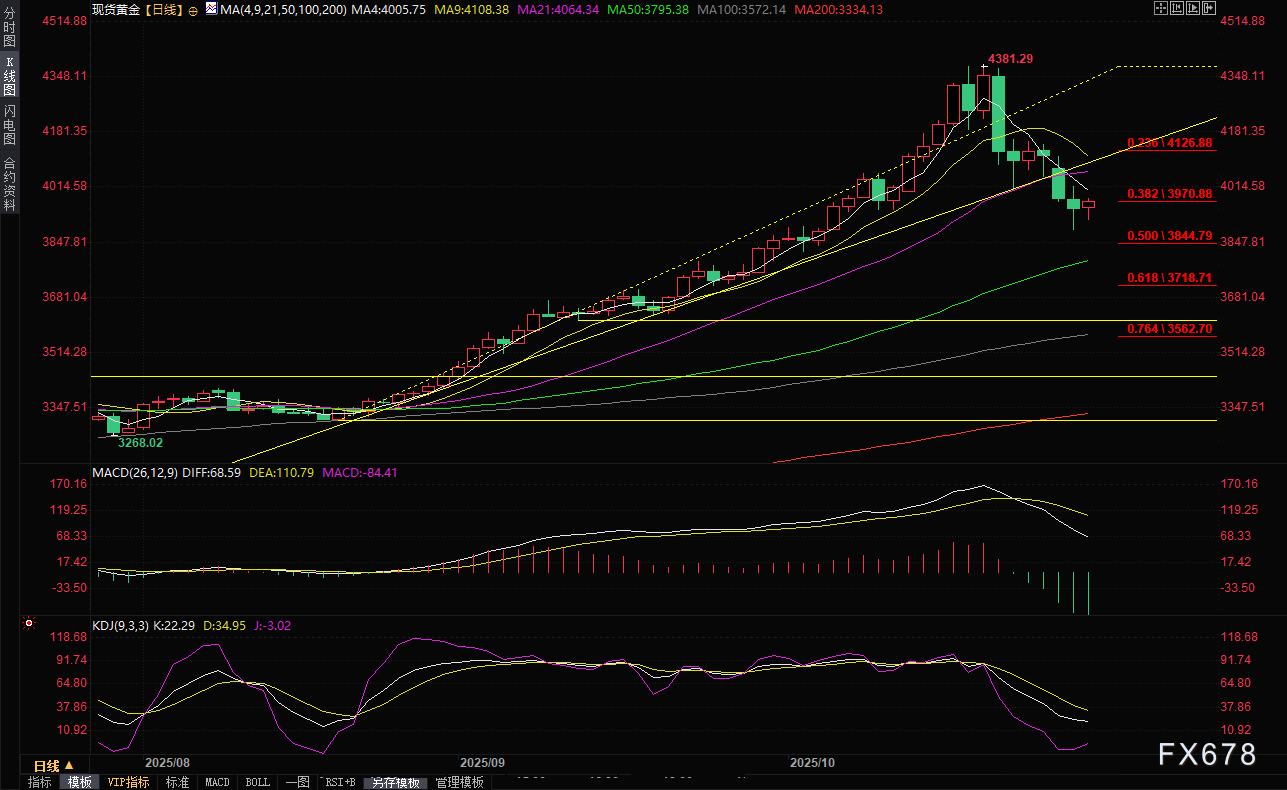This screenshot has height=790, width=1287.
Task: Open the 管理模板 button
Action: [x=460, y=782]
